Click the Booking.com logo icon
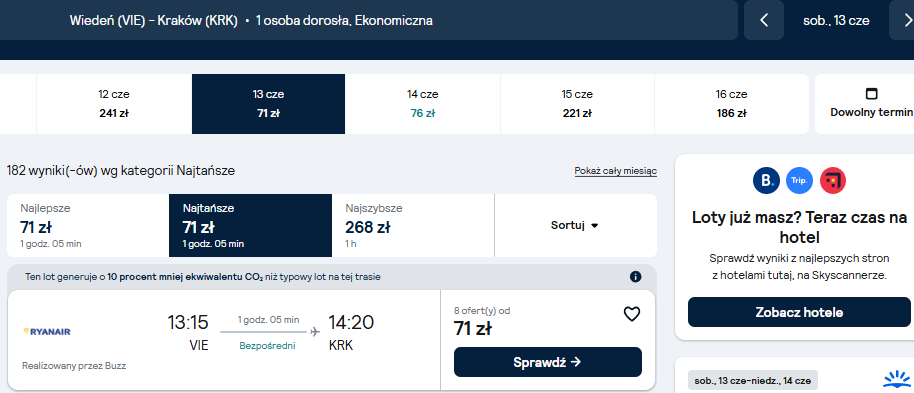This screenshot has height=393, width=914. coord(766,181)
